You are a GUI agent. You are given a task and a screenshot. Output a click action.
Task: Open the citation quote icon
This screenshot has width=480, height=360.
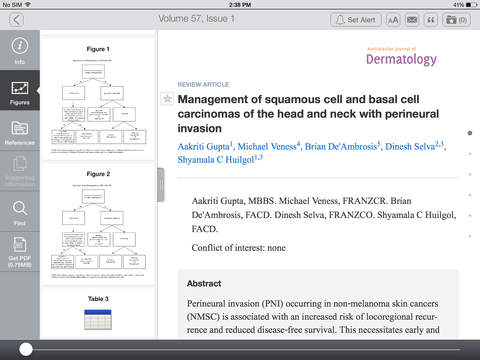[431, 20]
